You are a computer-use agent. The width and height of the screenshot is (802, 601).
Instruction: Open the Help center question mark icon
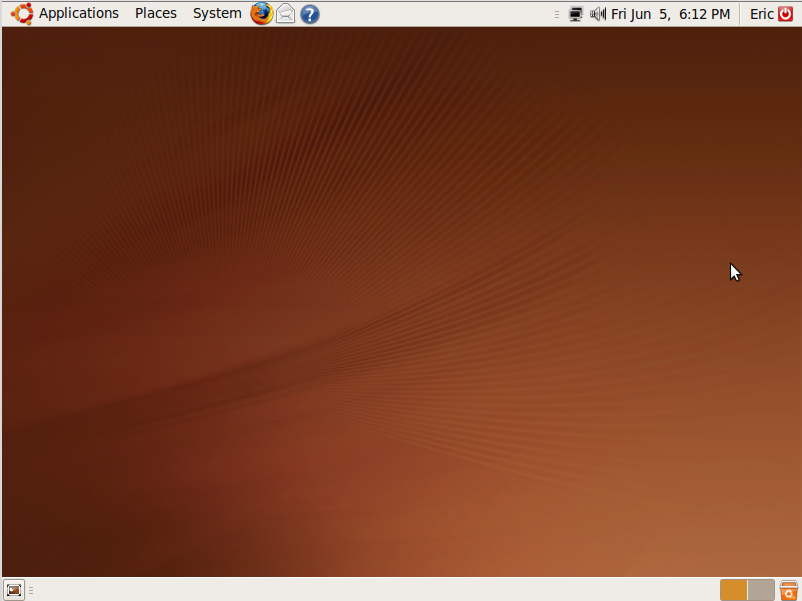[x=309, y=14]
